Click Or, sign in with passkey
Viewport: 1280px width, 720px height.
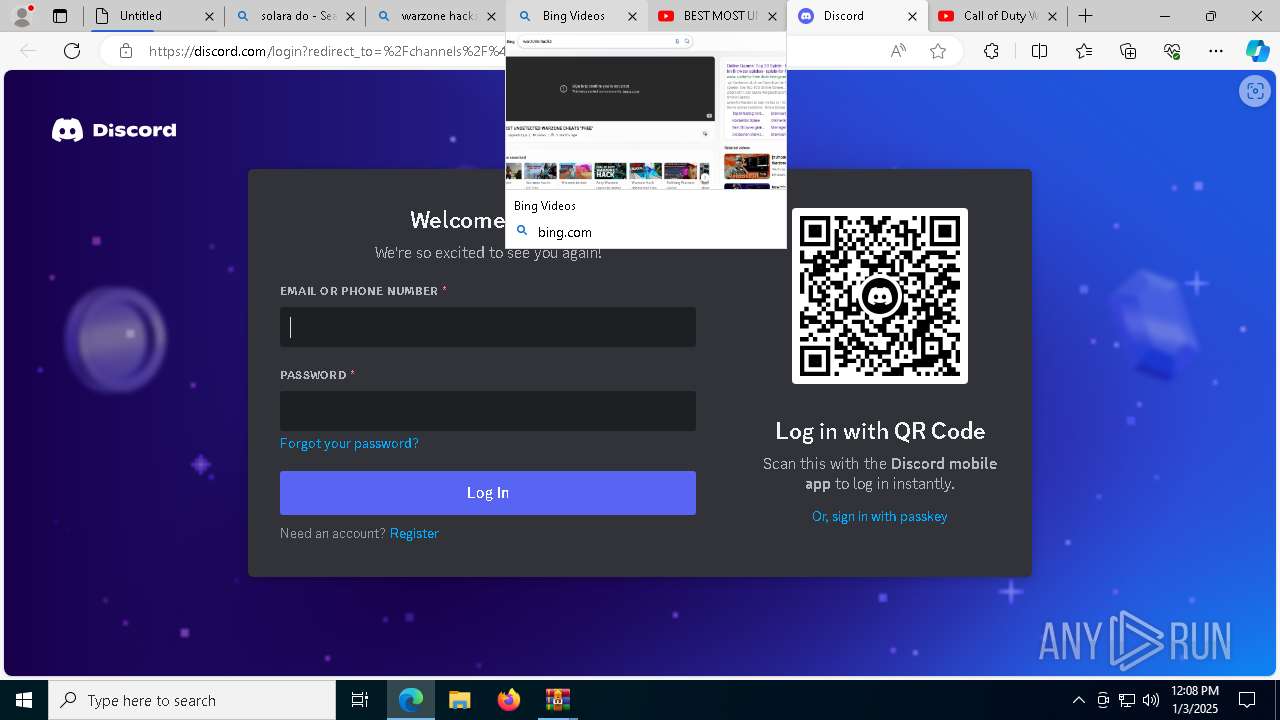coord(880,516)
